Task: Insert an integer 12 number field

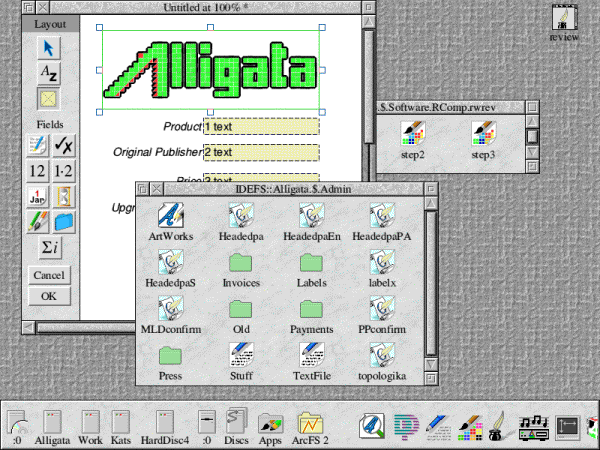Action: pos(36,171)
